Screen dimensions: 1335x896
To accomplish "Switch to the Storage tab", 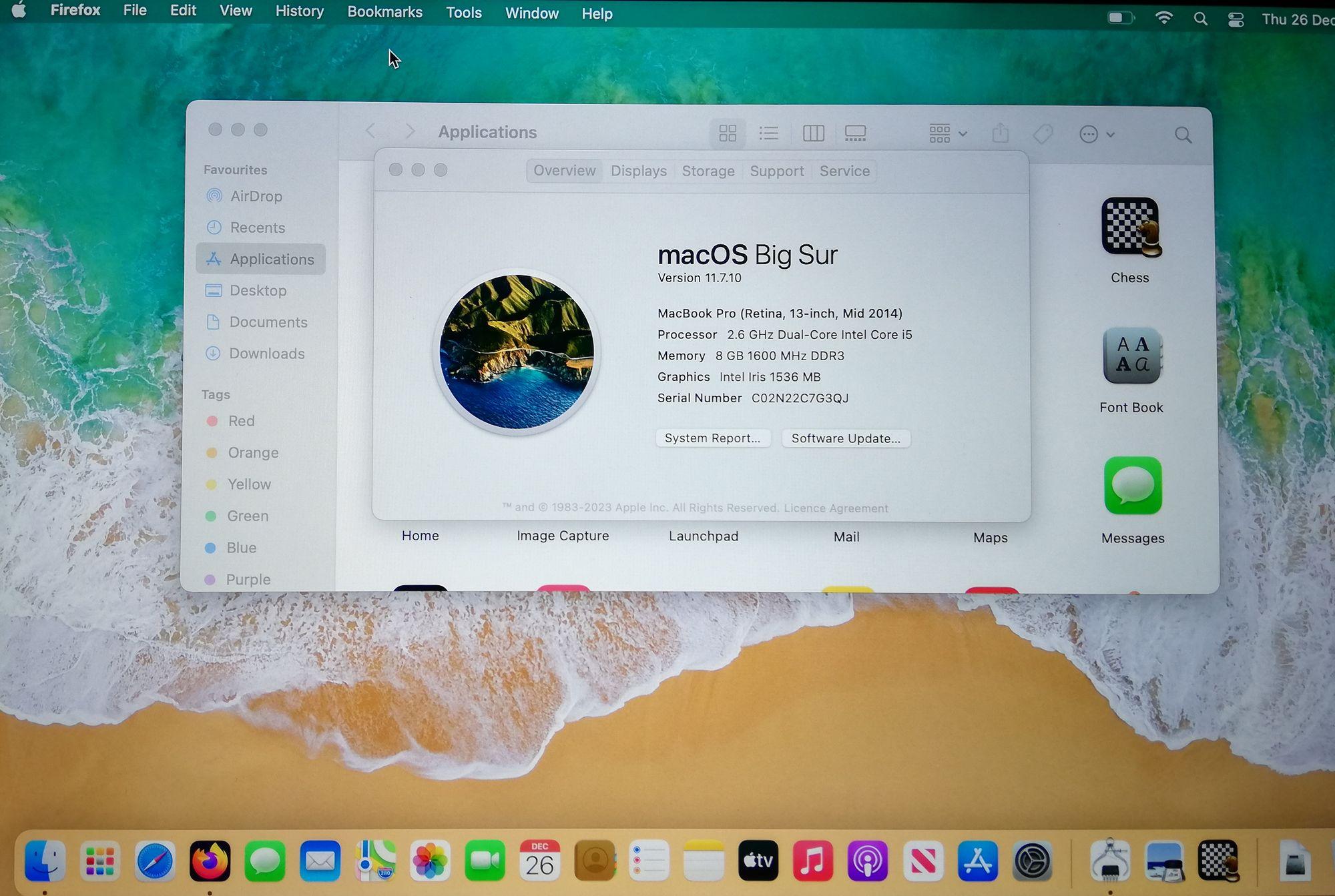I will (708, 171).
